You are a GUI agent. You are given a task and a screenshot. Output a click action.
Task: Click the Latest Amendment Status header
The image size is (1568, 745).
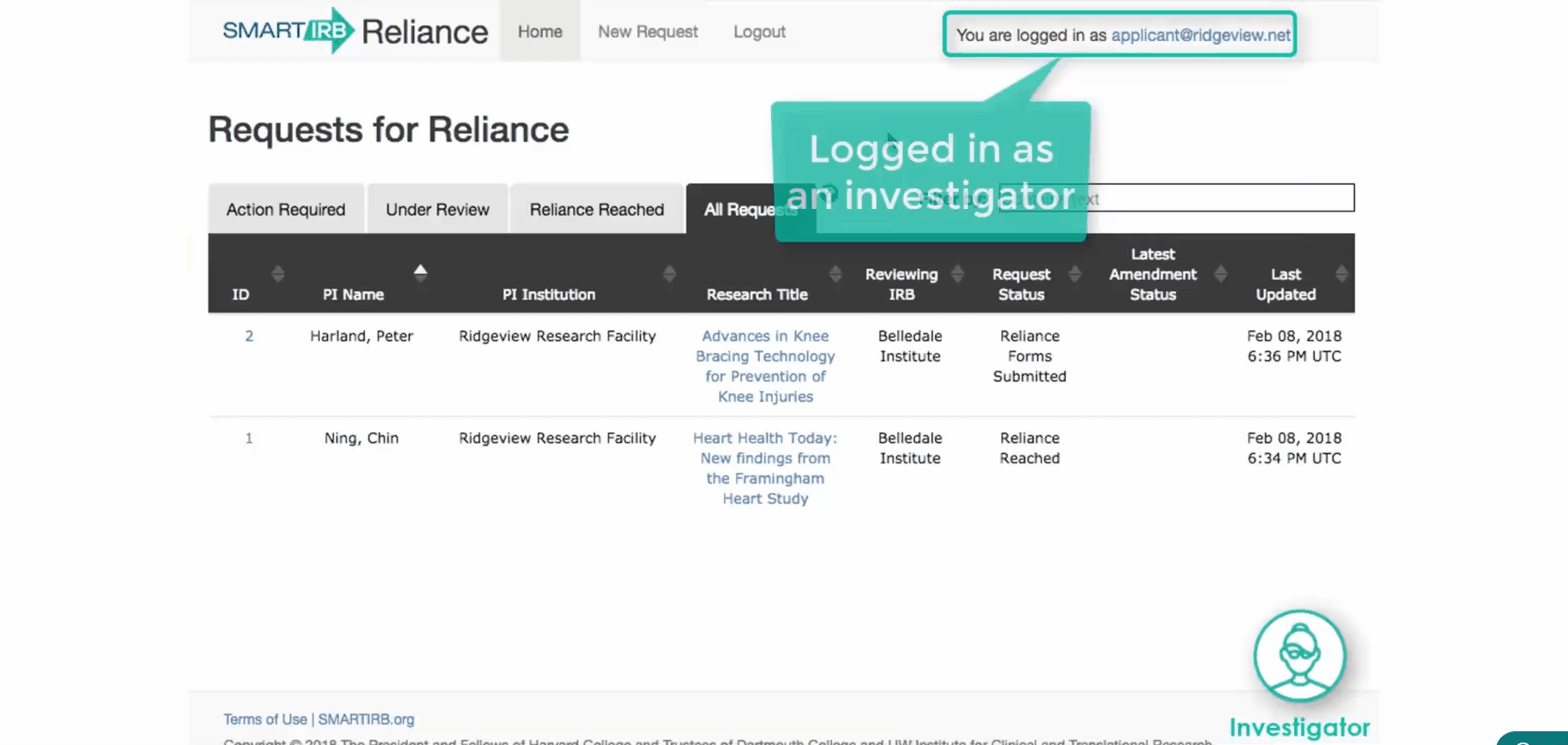1153,274
